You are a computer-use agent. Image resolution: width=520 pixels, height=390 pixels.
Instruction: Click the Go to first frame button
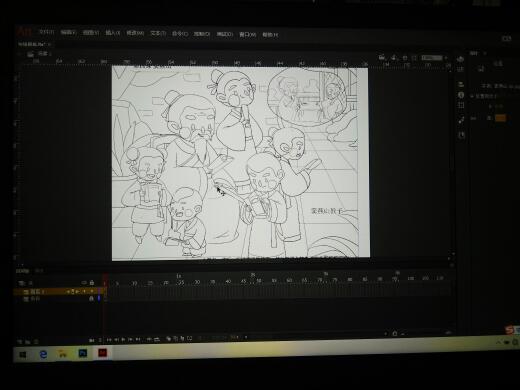(109, 340)
